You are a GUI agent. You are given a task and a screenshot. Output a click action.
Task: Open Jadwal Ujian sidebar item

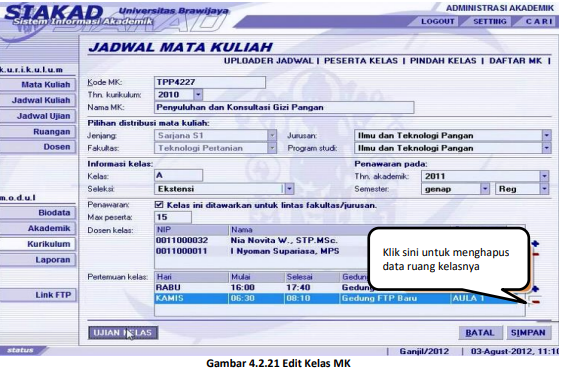pyautogui.click(x=38, y=116)
